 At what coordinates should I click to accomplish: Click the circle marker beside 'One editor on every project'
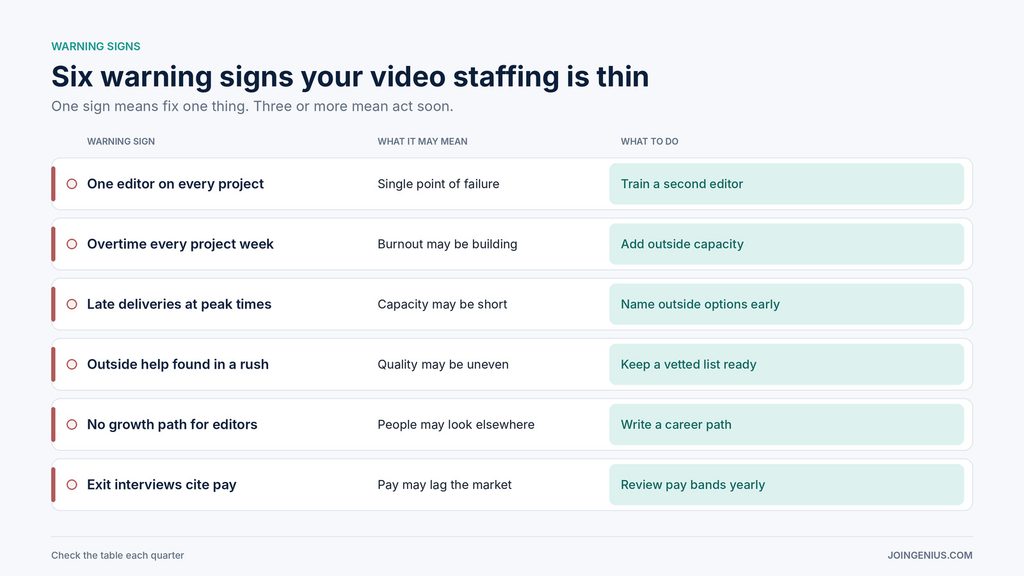tap(72, 184)
